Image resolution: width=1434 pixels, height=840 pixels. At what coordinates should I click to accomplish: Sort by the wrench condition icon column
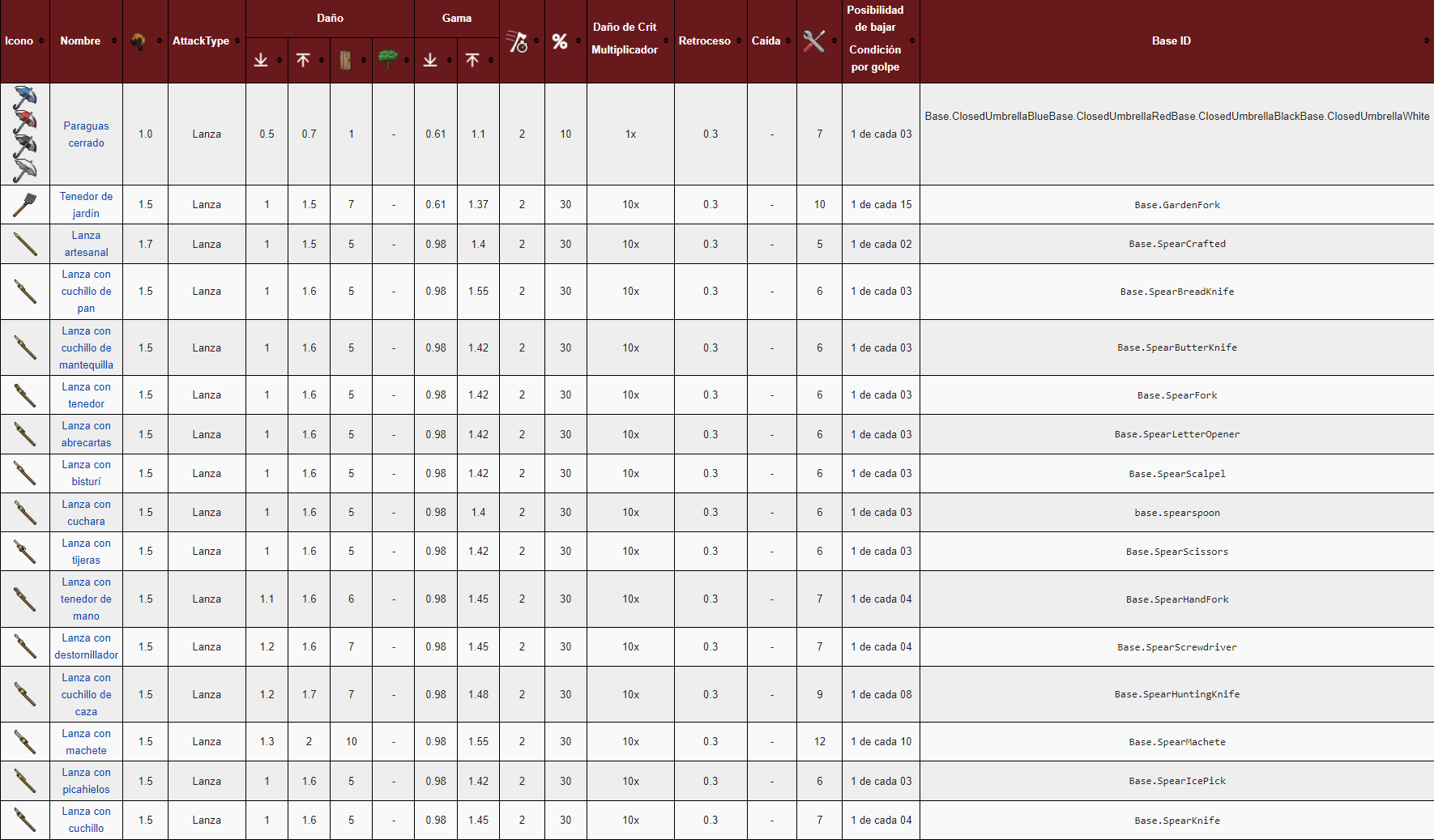tap(814, 41)
